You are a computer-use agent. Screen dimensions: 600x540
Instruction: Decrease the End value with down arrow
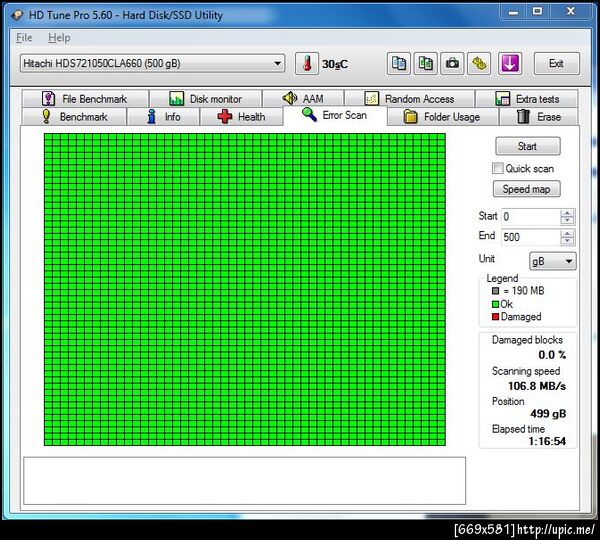click(567, 241)
